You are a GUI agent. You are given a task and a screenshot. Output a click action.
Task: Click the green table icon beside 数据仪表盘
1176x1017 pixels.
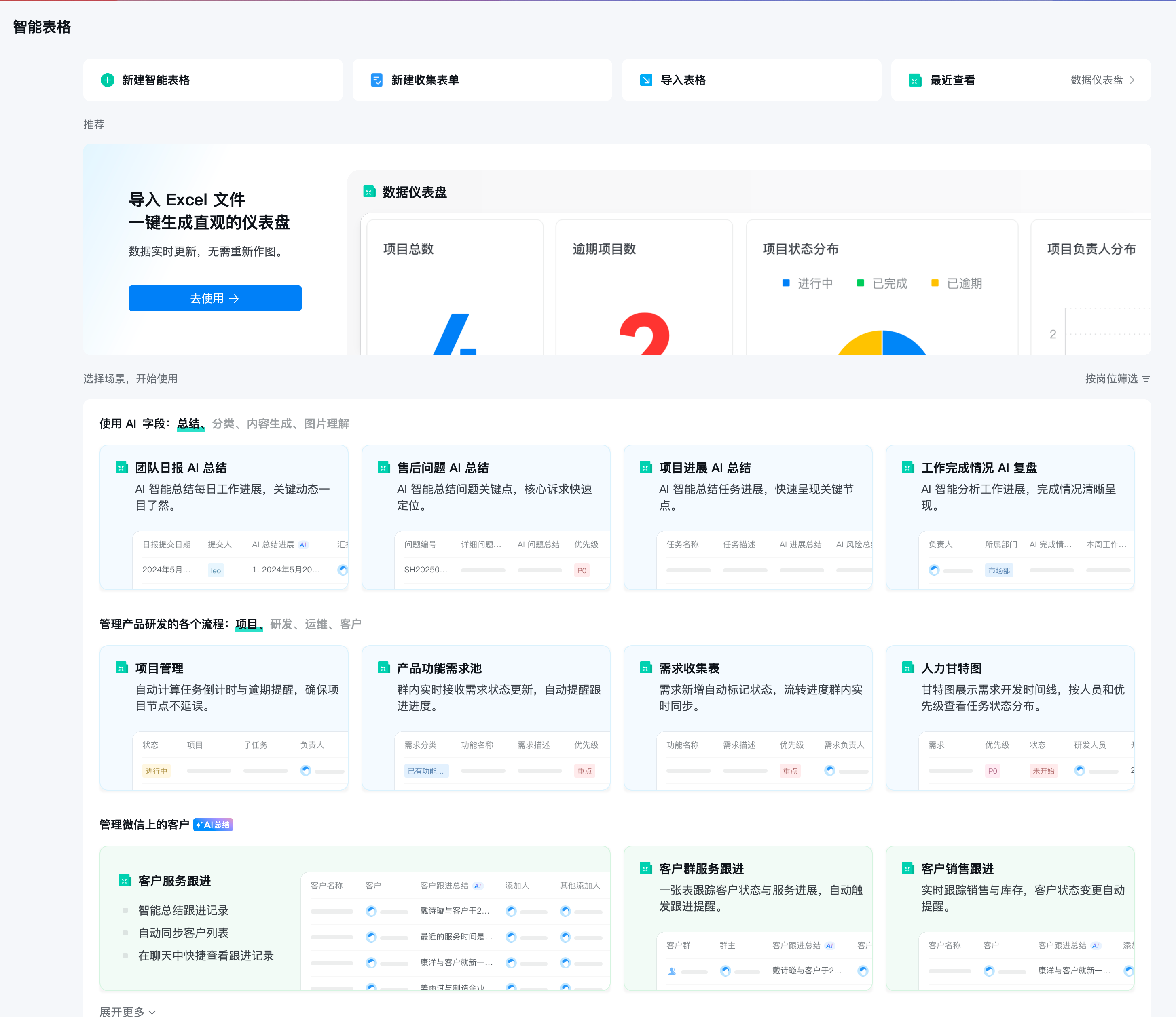click(x=370, y=192)
